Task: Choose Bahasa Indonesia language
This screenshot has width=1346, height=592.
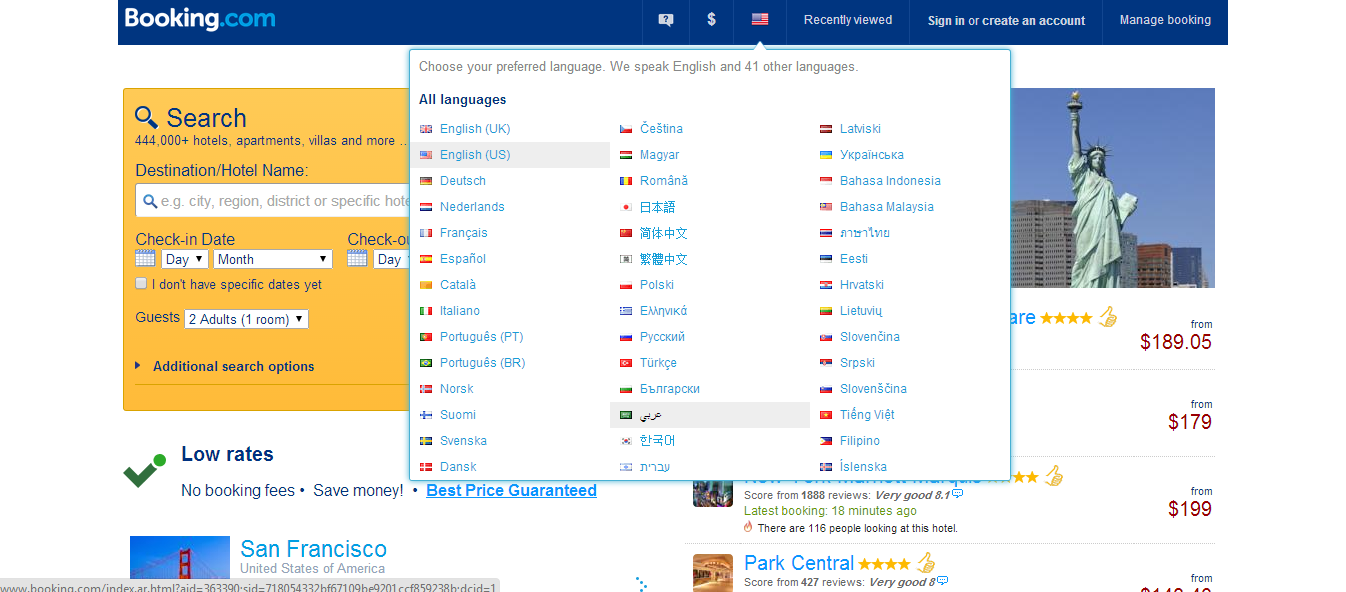Action: (890, 181)
